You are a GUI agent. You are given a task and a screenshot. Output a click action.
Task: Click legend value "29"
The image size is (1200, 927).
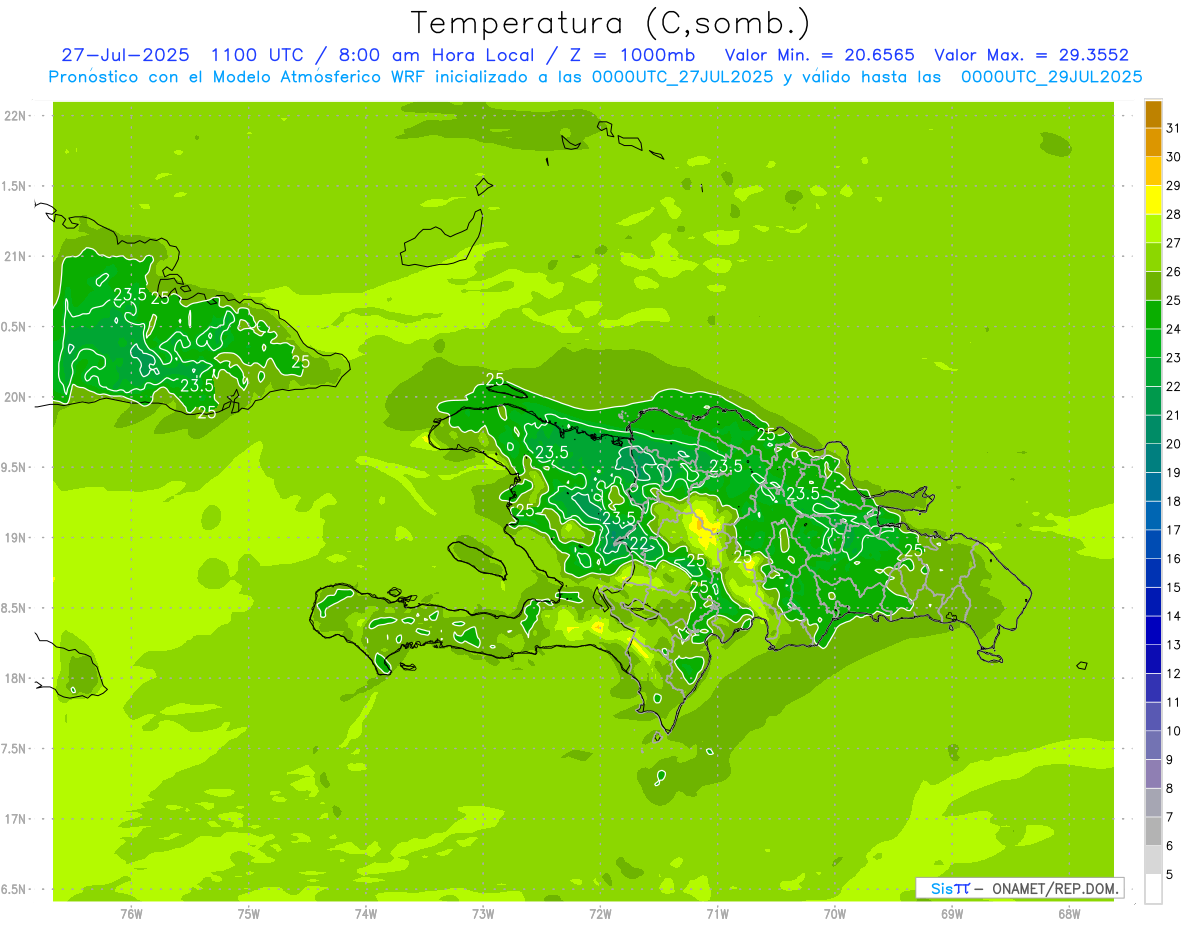pos(1173,186)
